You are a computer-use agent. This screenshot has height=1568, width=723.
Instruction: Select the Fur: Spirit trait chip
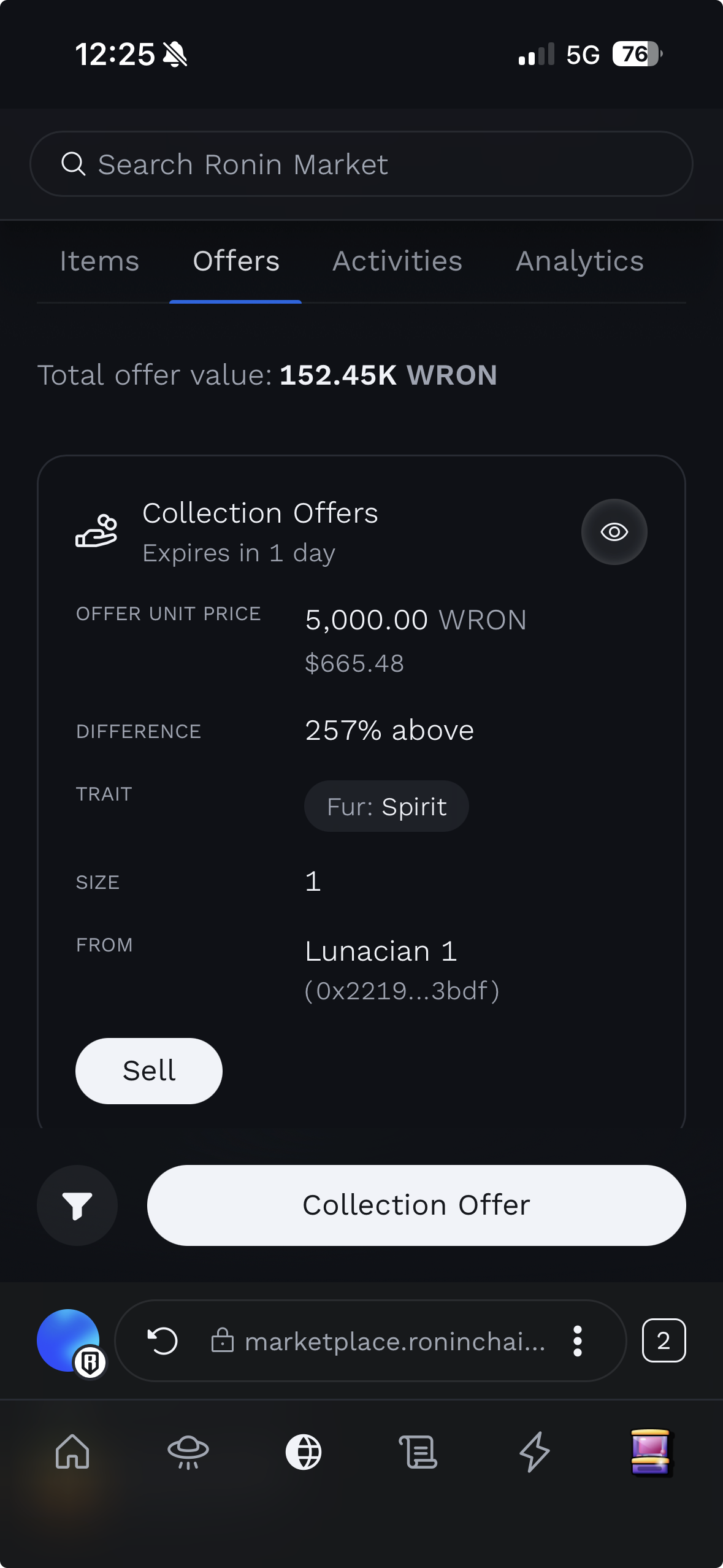[386, 806]
